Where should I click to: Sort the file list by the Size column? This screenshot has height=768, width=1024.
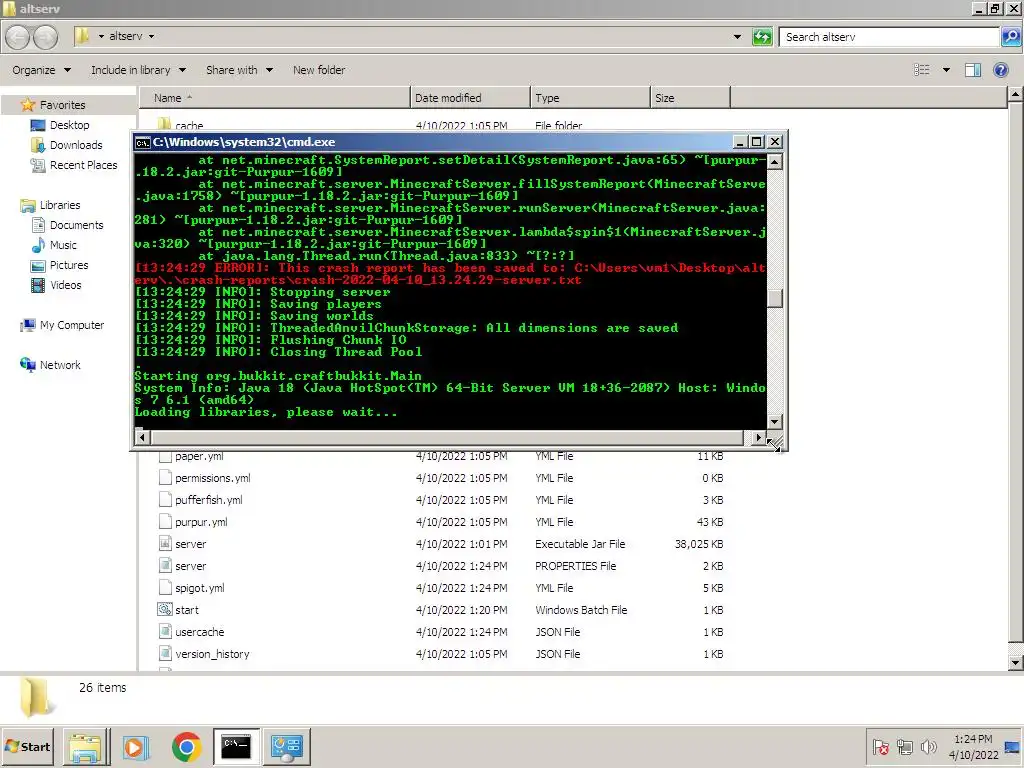(x=690, y=98)
